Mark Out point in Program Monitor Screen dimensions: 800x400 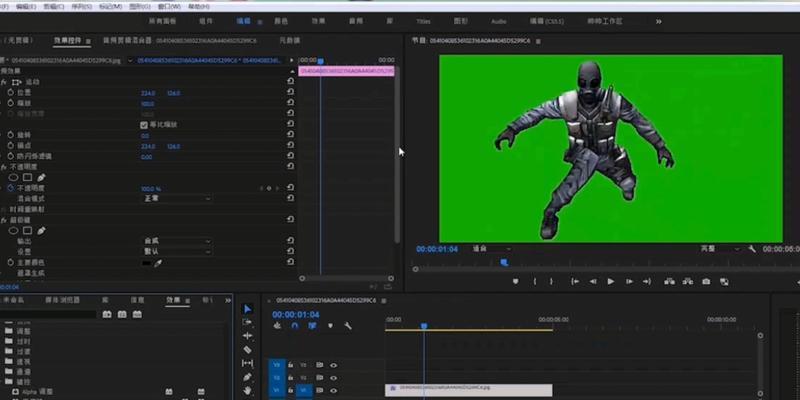pos(551,281)
